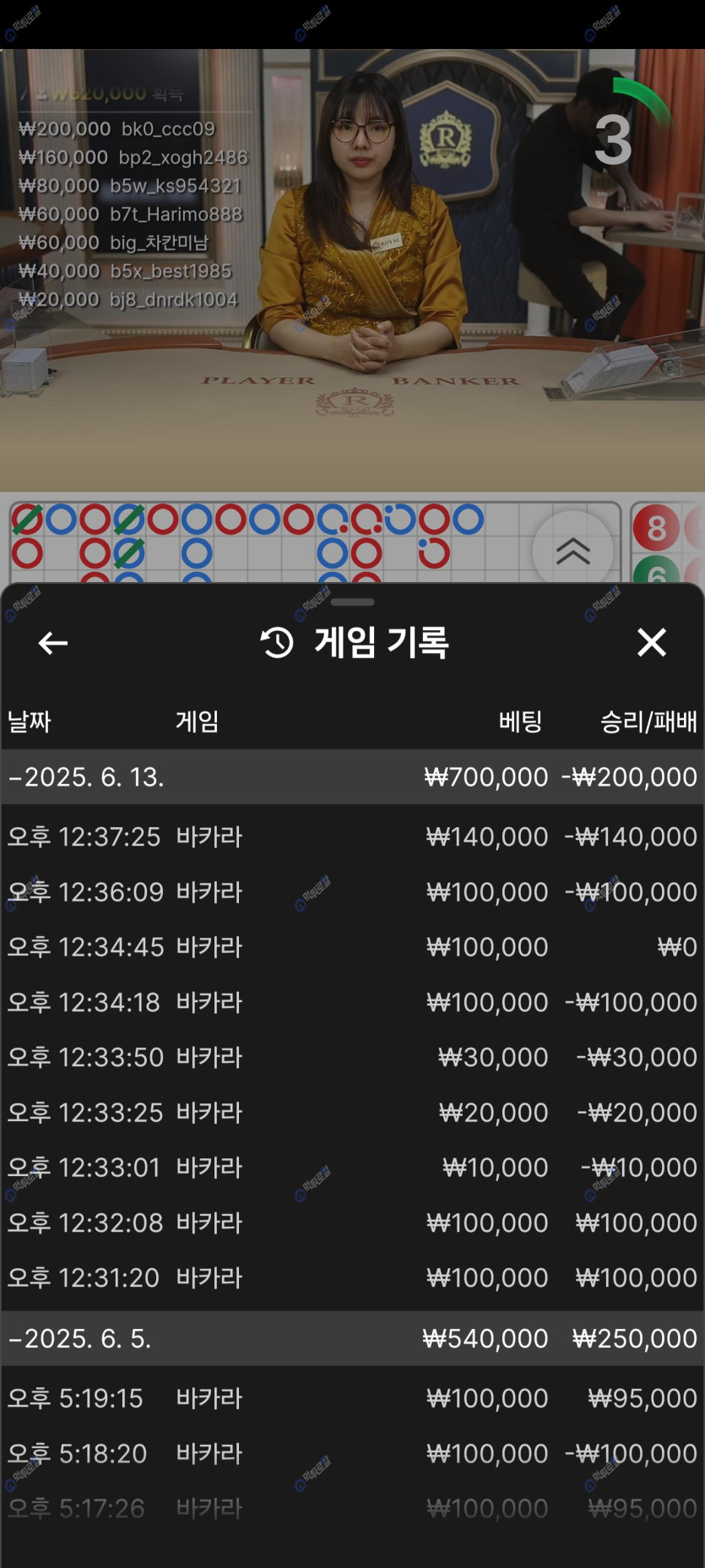
Task: Tap winner entry big_차칸미남
Action: click(x=114, y=242)
